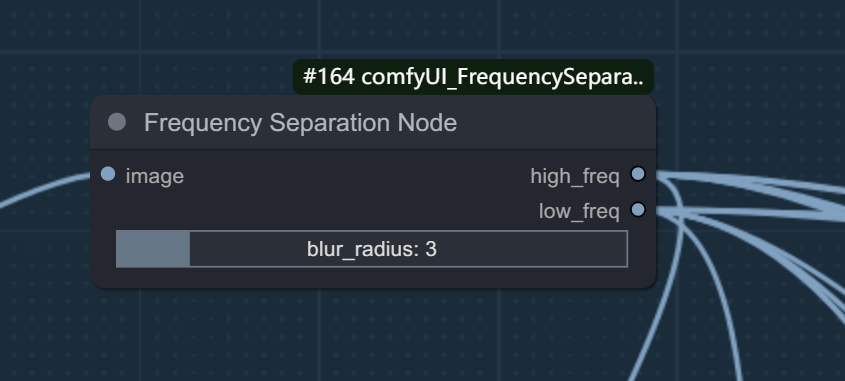Click the value 3 in blur_radius
845x381 pixels.
[x=431, y=250]
